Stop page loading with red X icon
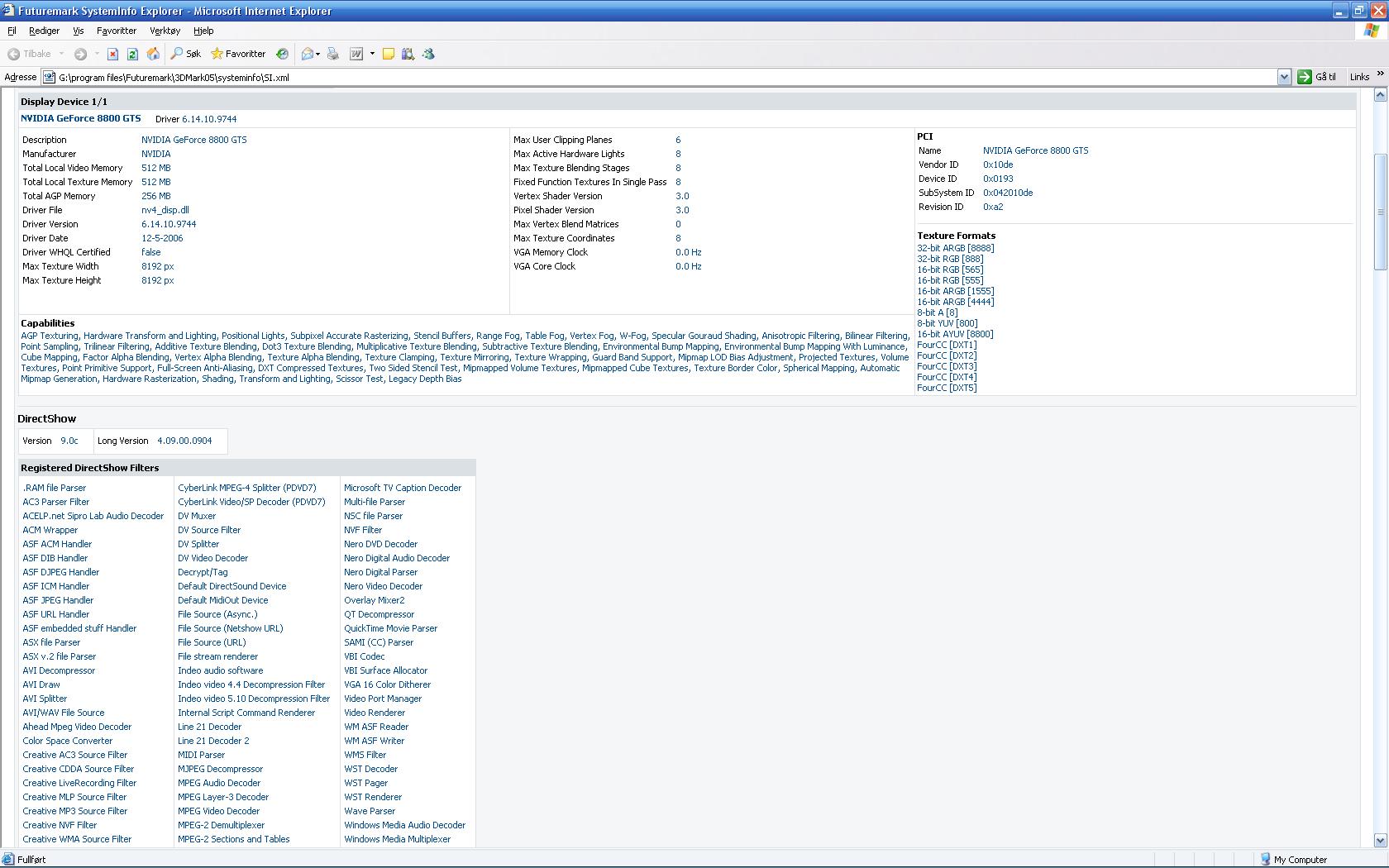Image resolution: width=1389 pixels, height=868 pixels. pyautogui.click(x=112, y=54)
